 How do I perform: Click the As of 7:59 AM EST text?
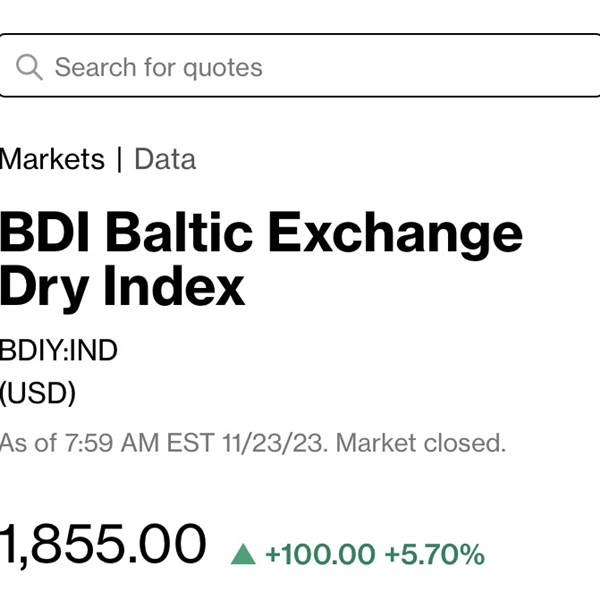[x=107, y=443]
